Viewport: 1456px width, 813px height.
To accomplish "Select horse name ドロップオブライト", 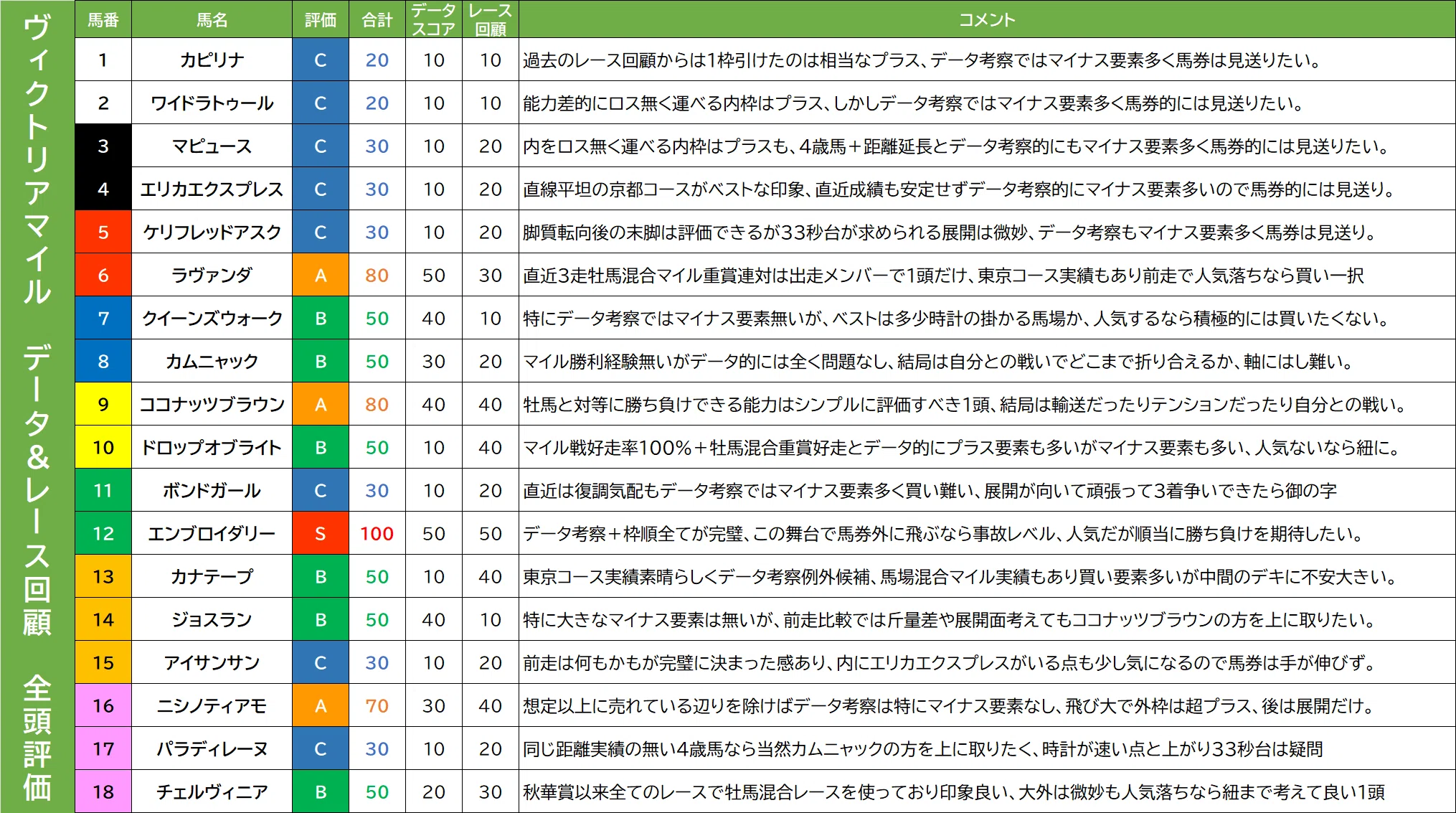I will [212, 447].
